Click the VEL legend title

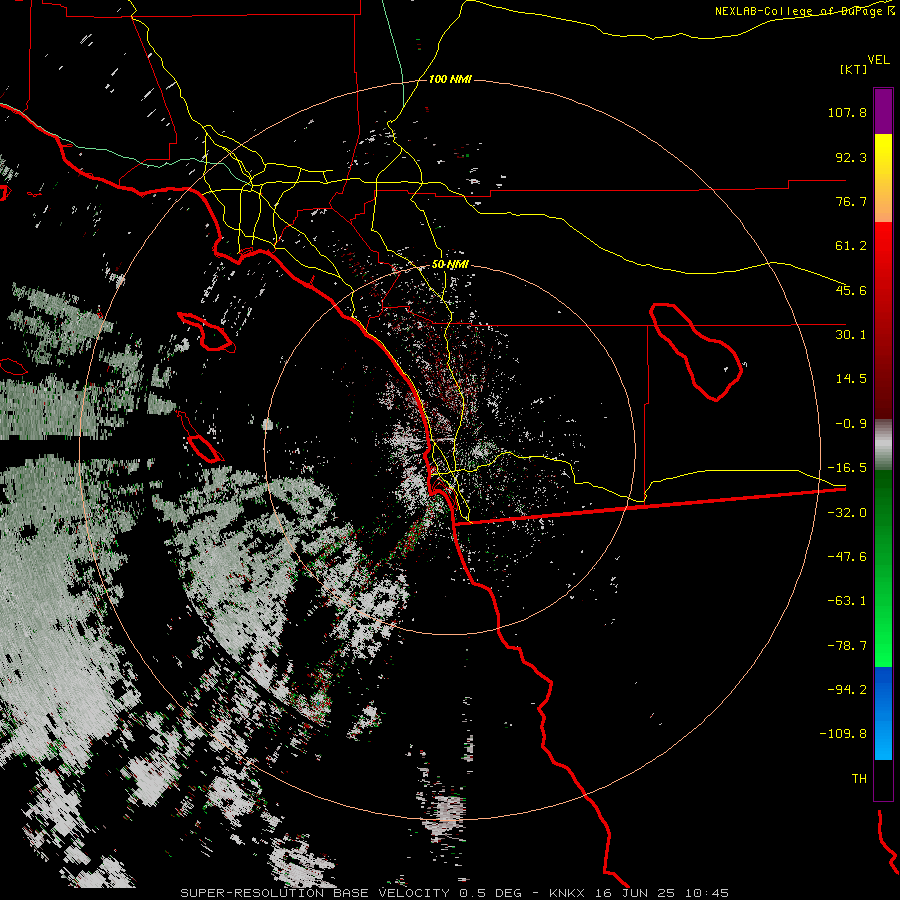(878, 59)
